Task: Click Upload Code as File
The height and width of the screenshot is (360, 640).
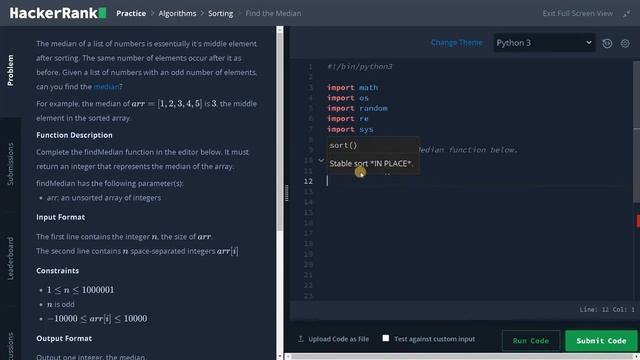Action: pyautogui.click(x=338, y=339)
